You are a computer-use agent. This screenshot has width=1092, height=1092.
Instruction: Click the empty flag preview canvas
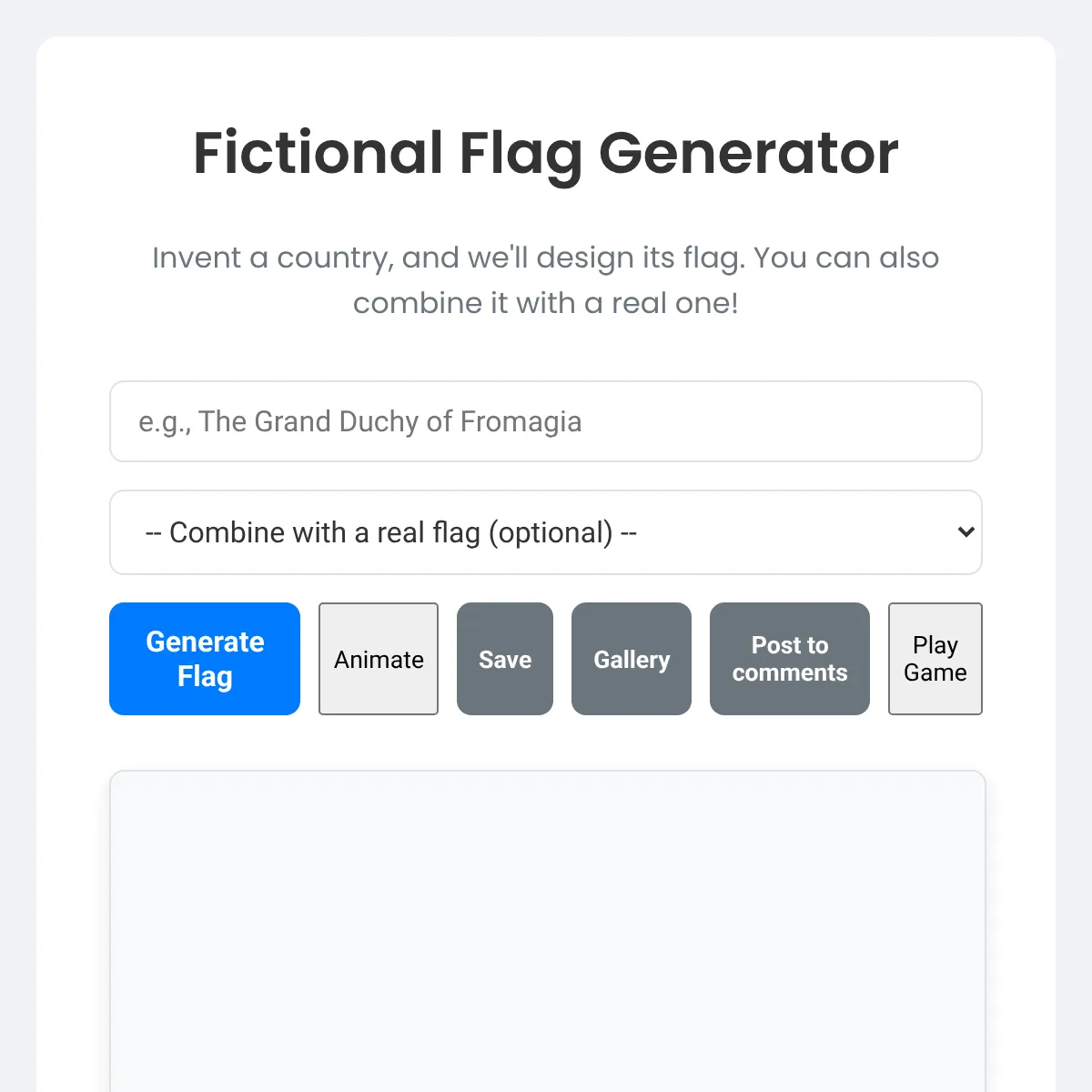click(547, 928)
